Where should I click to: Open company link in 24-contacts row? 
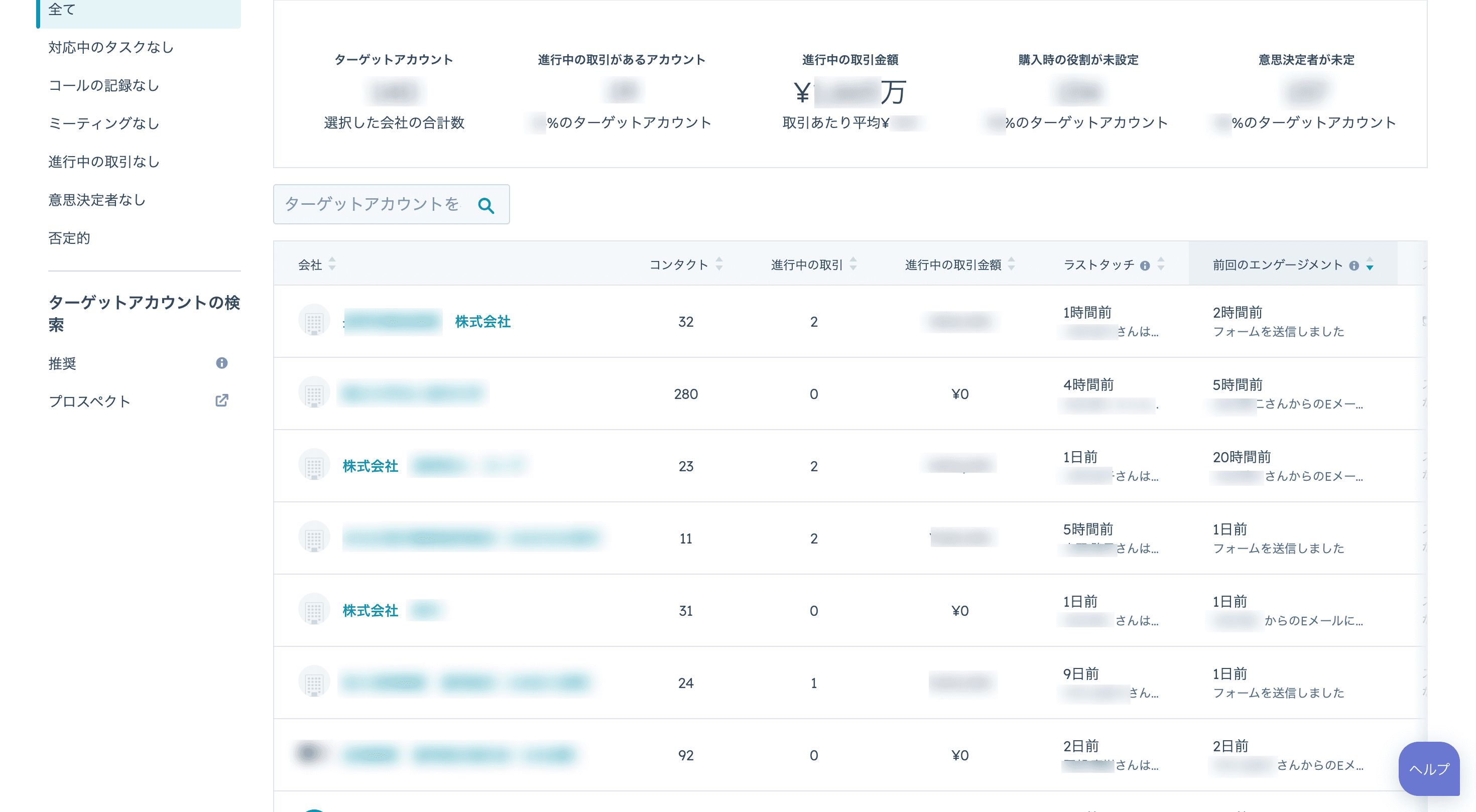click(465, 683)
